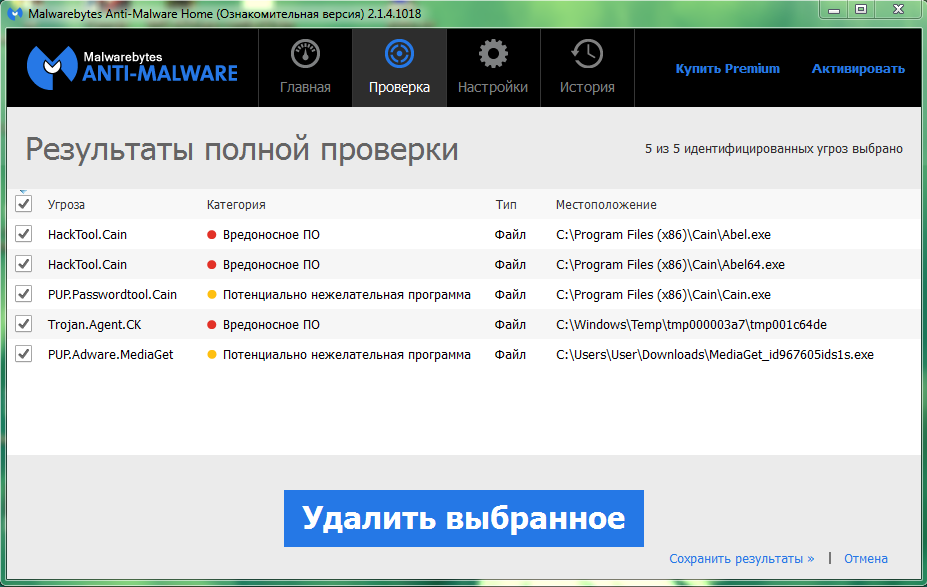The width and height of the screenshot is (927, 587).
Task: Open the Настройки gear icon
Action: (x=492, y=54)
